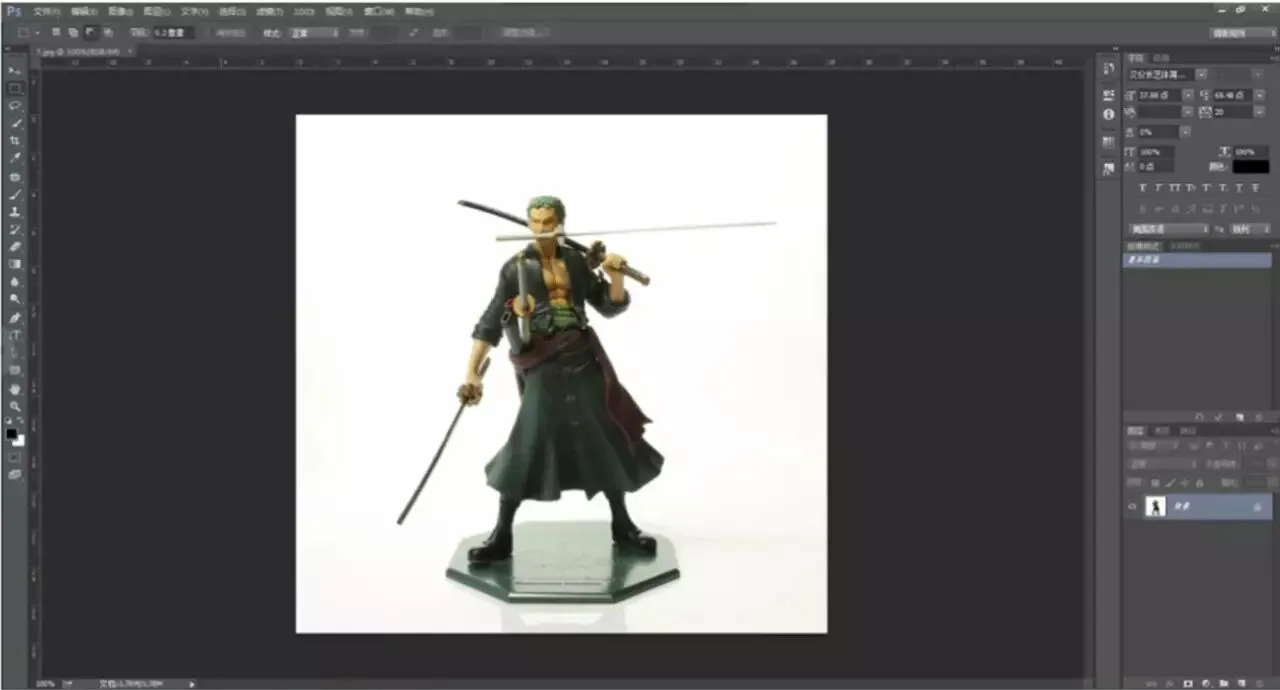Select the Hand tool
1280x690 pixels.
pos(15,388)
